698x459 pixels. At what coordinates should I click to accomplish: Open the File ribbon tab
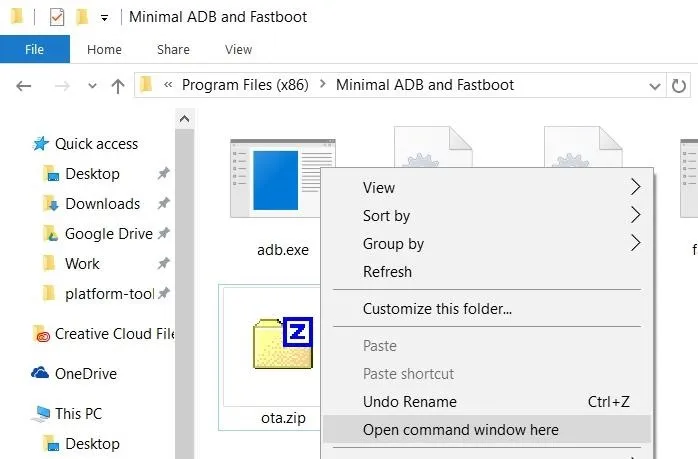35,49
